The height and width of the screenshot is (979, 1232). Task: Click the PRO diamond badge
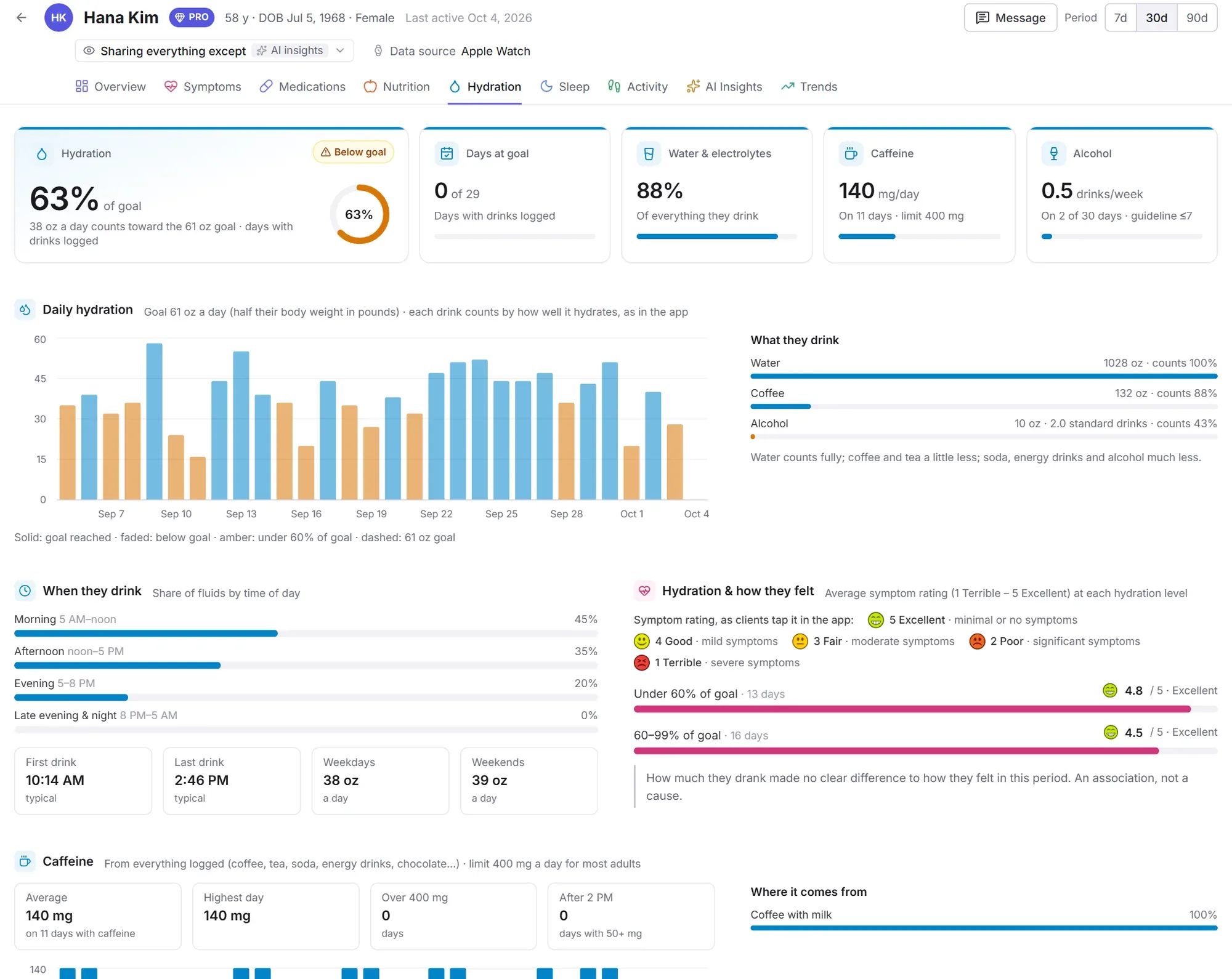pyautogui.click(x=192, y=17)
